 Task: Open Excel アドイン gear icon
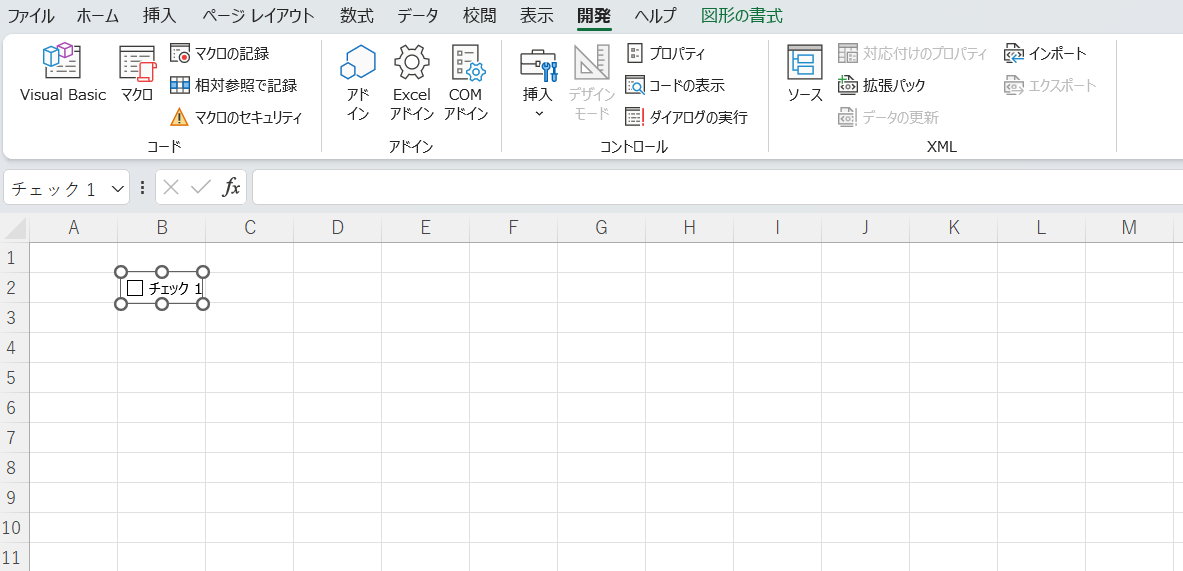click(412, 82)
